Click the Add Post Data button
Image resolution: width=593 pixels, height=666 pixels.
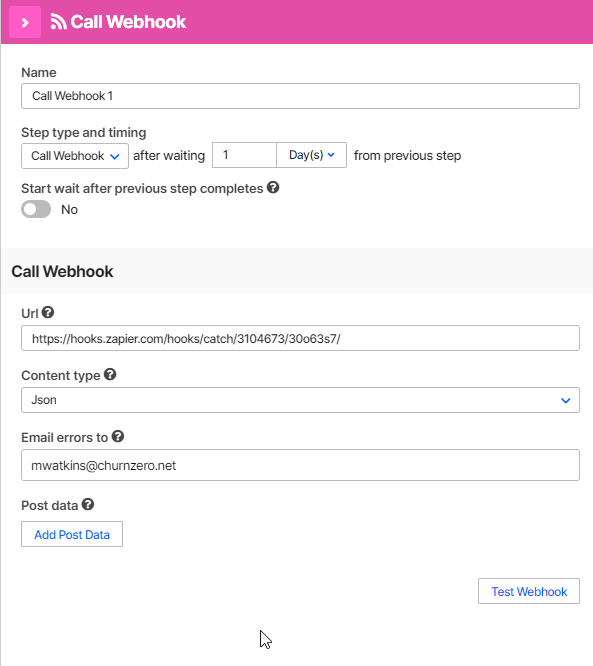[x=72, y=534]
